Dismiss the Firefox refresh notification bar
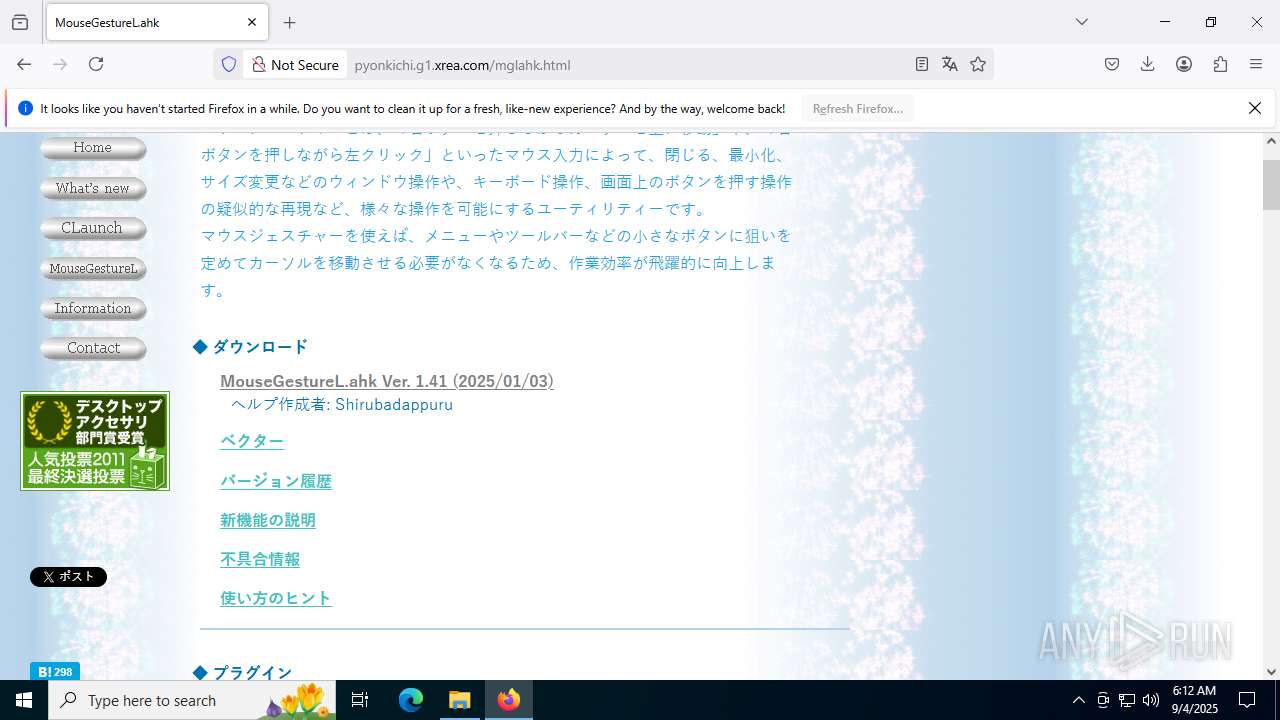This screenshot has height=720, width=1280. [1255, 108]
